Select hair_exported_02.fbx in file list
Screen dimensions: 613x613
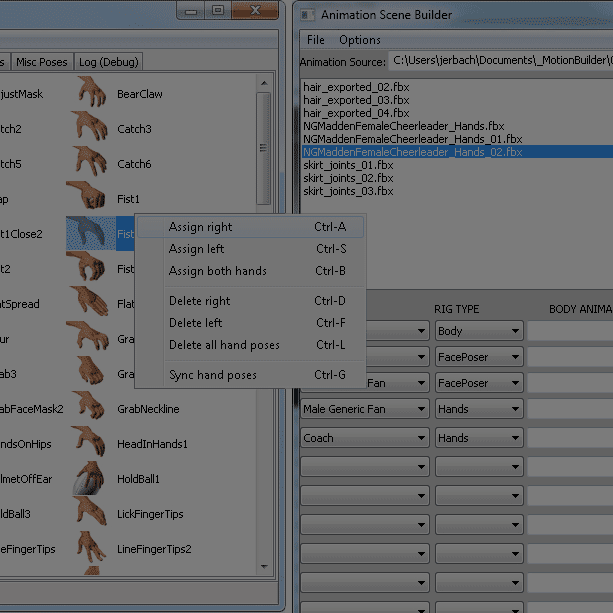tap(356, 87)
